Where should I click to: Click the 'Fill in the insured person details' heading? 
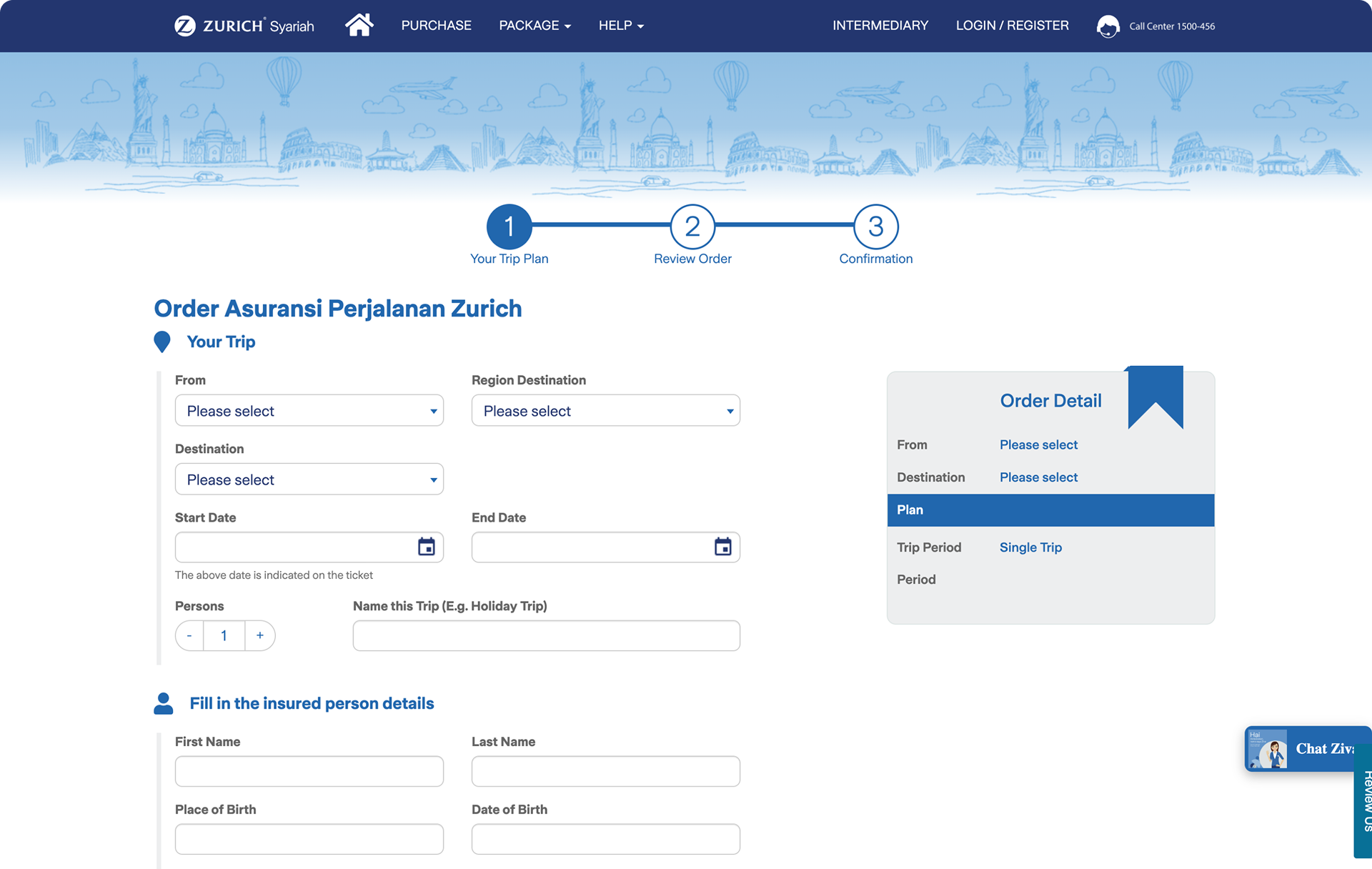(x=312, y=703)
